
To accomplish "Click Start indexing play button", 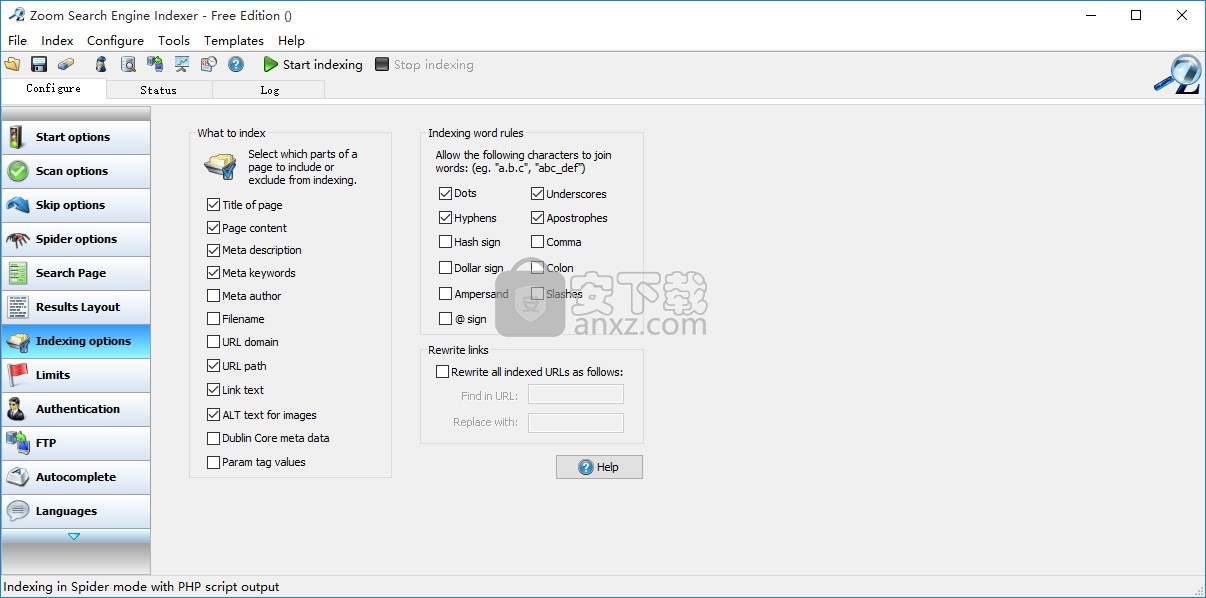I will [x=313, y=64].
